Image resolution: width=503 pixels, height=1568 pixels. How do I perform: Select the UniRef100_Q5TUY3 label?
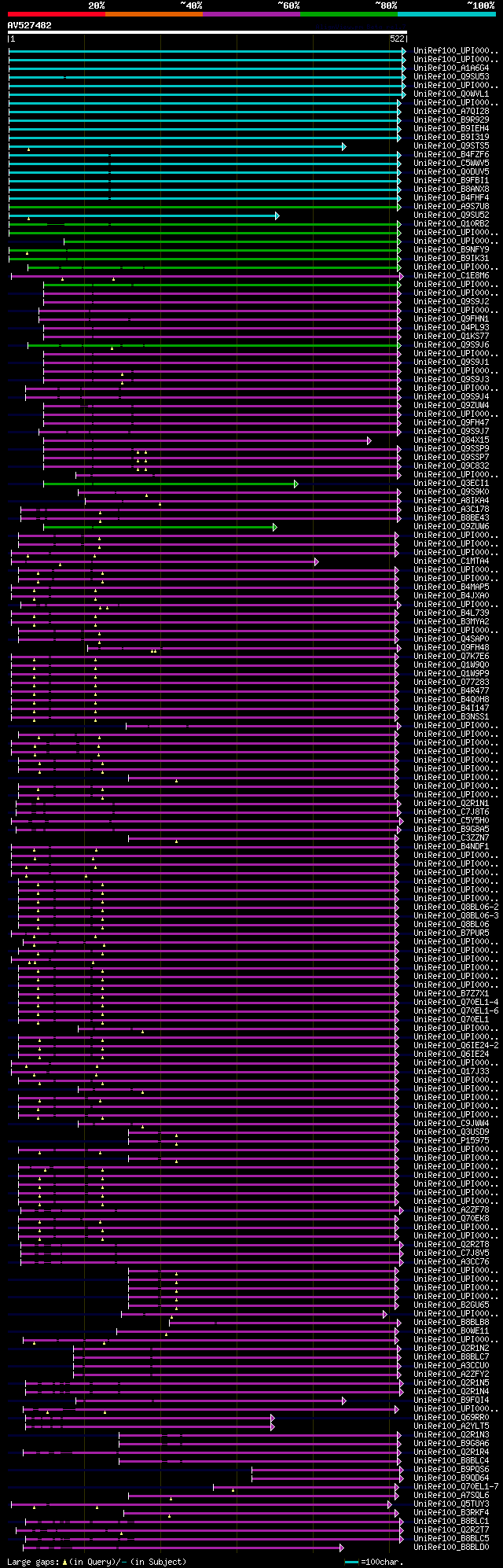[x=451, y=1504]
